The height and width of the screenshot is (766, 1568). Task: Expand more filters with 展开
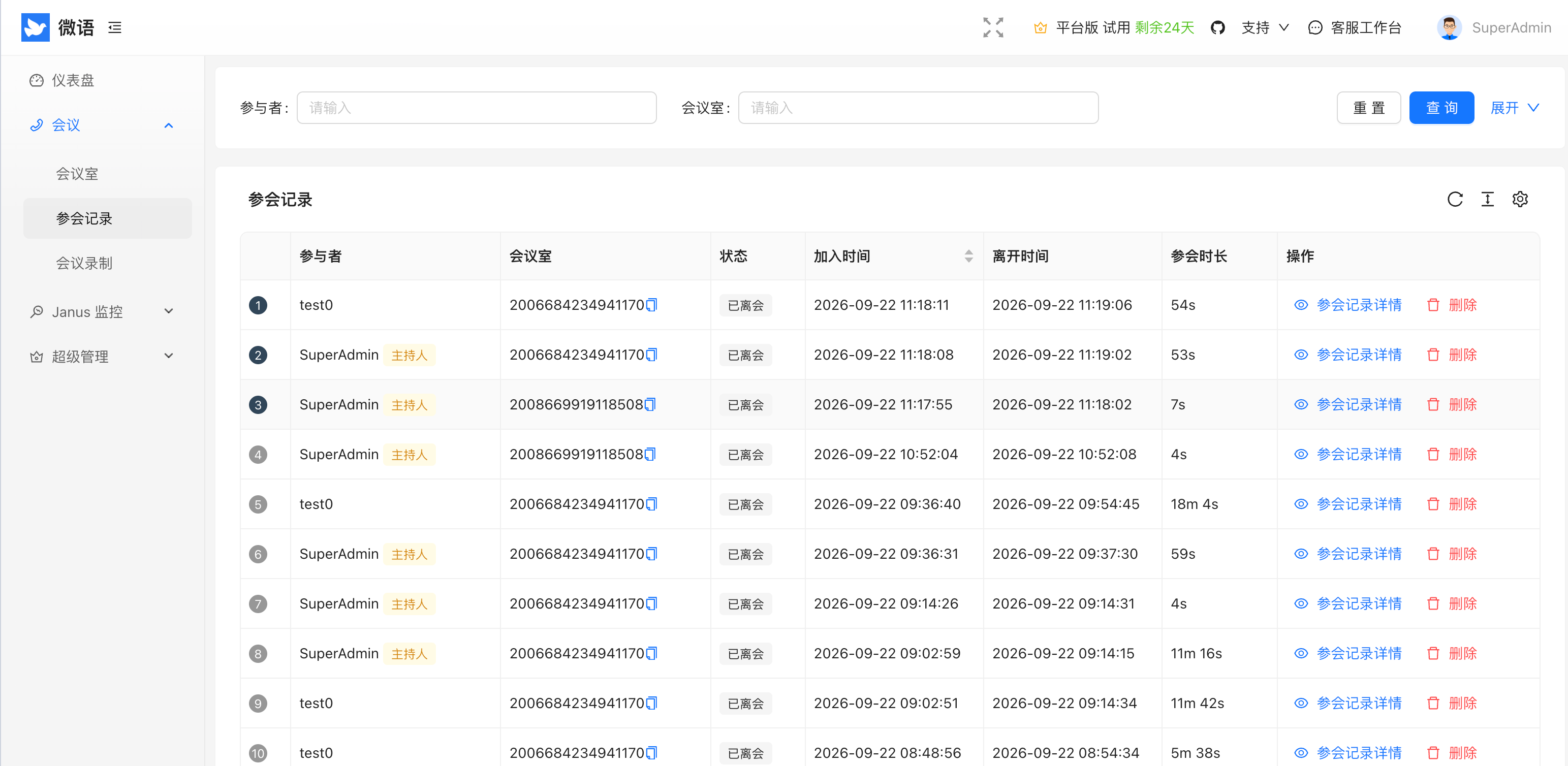[1515, 108]
